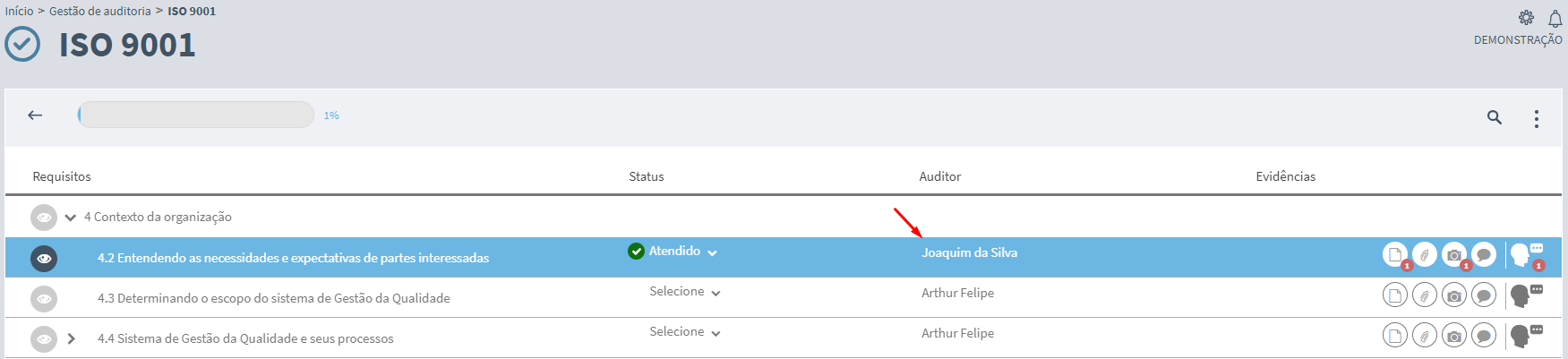Toggle eye visibility for 4 Contexto da organização
The image size is (1568, 359).
[x=43, y=217]
